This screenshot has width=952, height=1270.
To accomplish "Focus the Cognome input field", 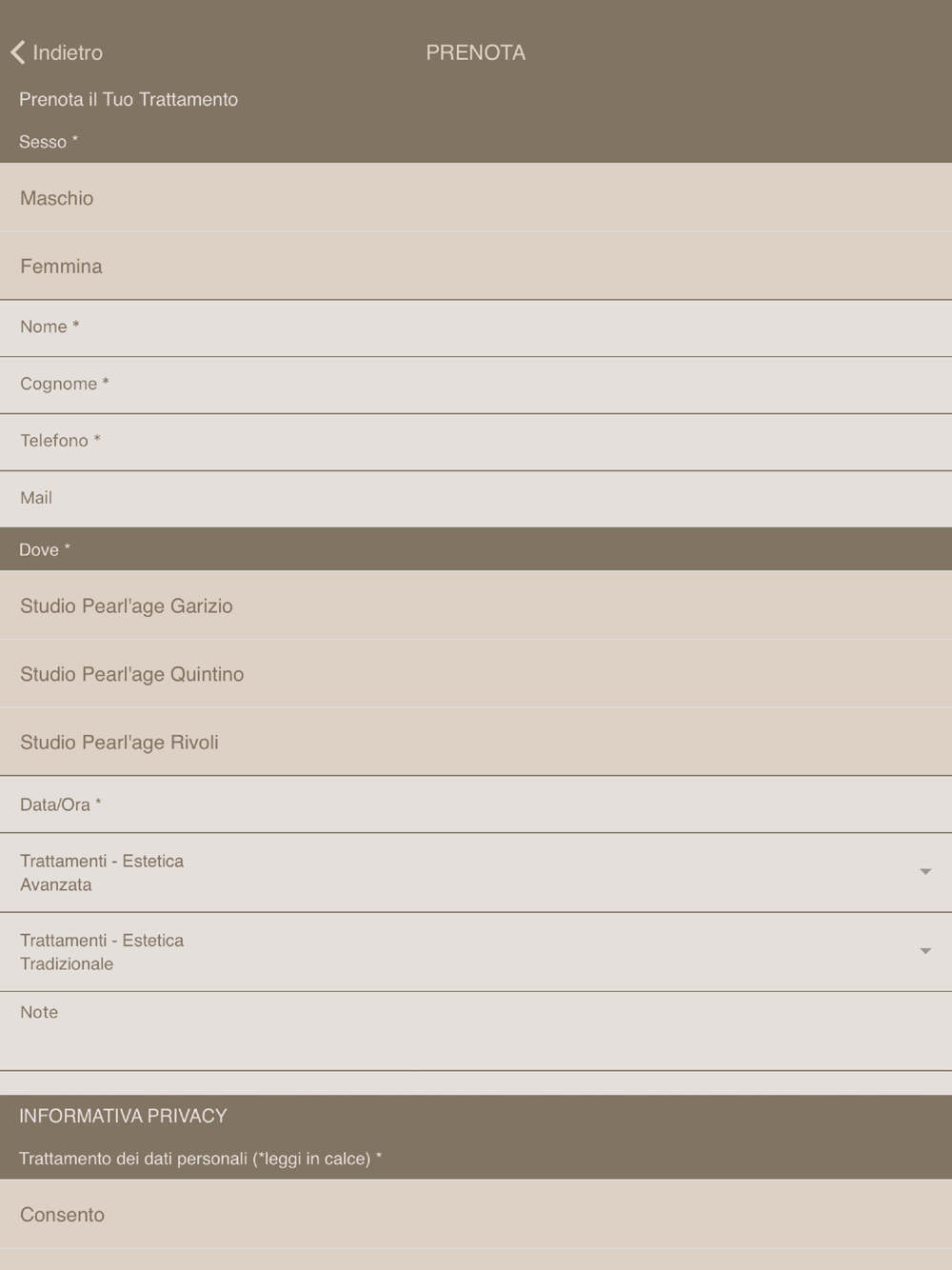I will 476,386.
